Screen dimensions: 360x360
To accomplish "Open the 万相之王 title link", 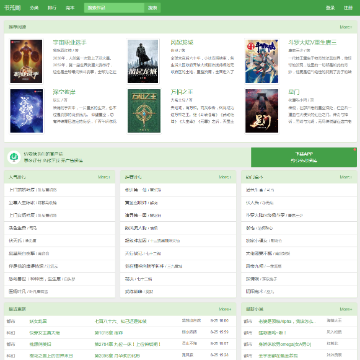I will coord(182,92).
